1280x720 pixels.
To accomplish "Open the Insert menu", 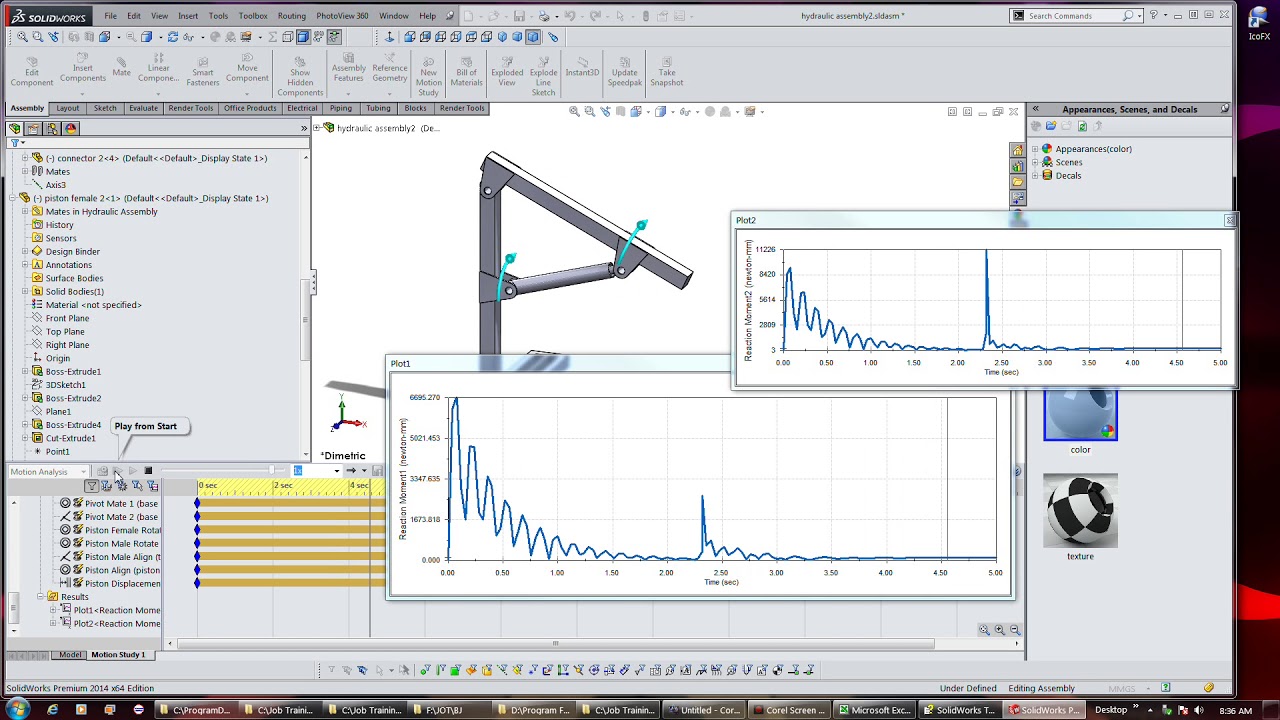I will [x=188, y=16].
